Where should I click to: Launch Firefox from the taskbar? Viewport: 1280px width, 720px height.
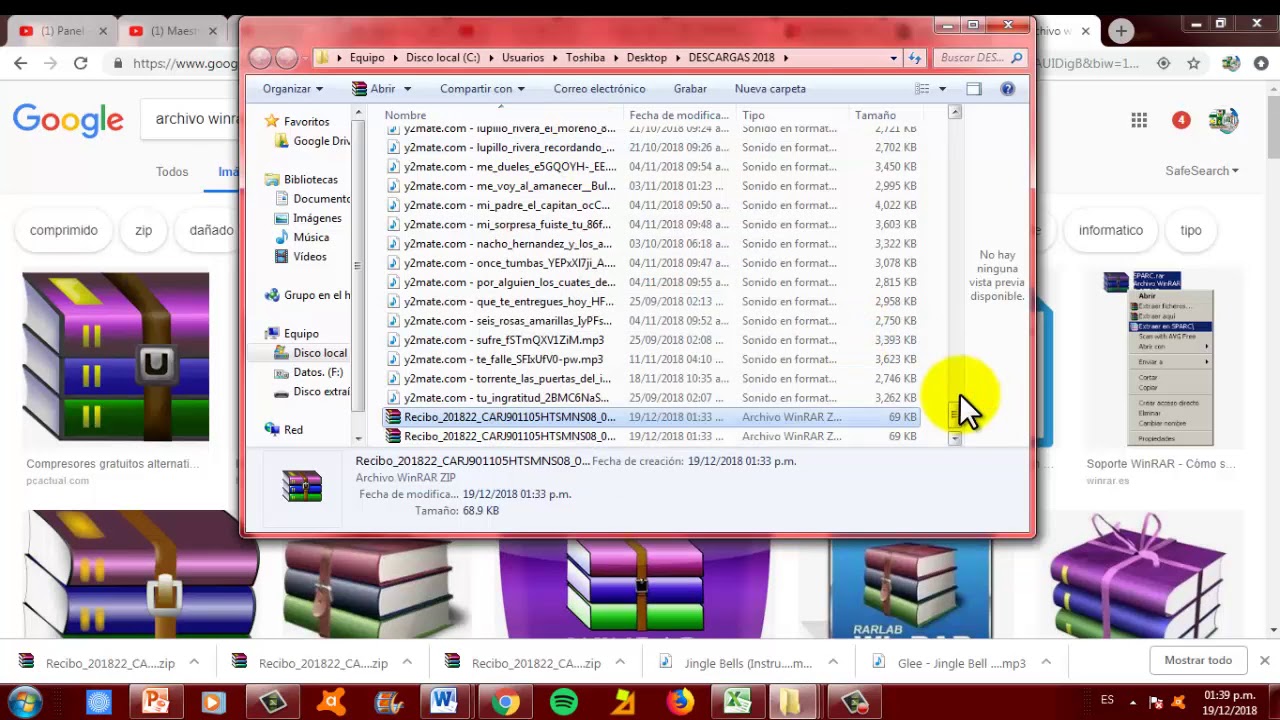tap(680, 702)
